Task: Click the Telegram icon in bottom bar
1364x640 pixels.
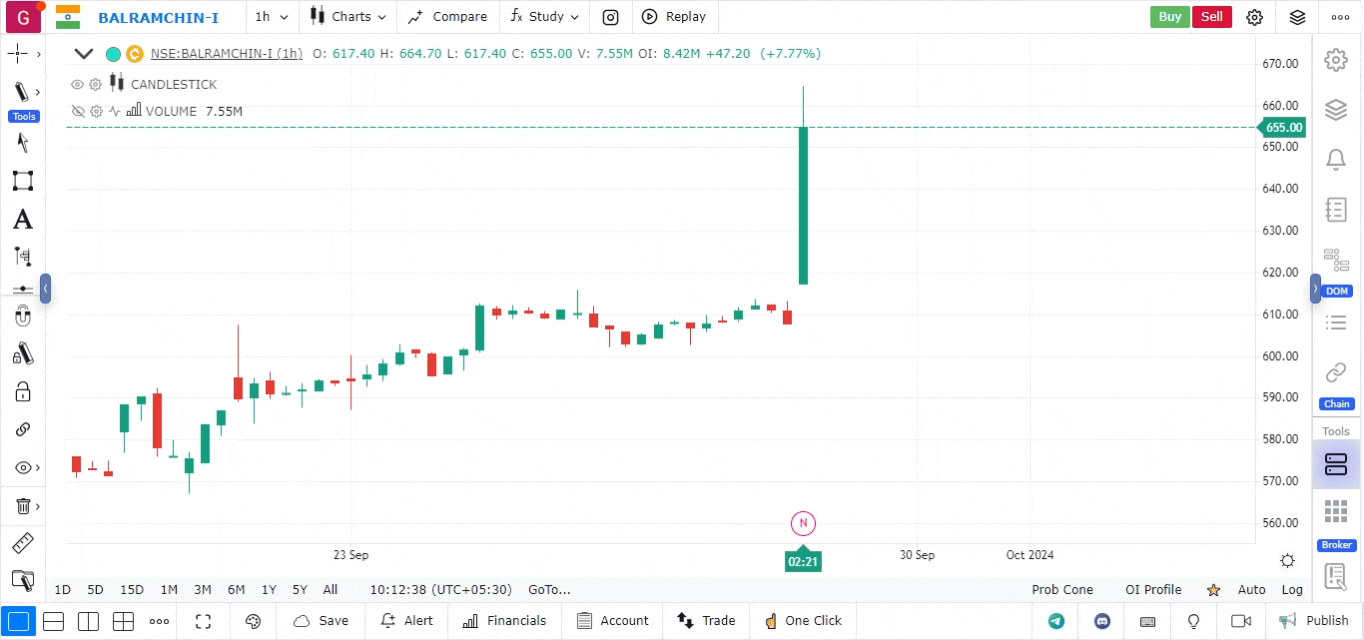Action: (1056, 621)
